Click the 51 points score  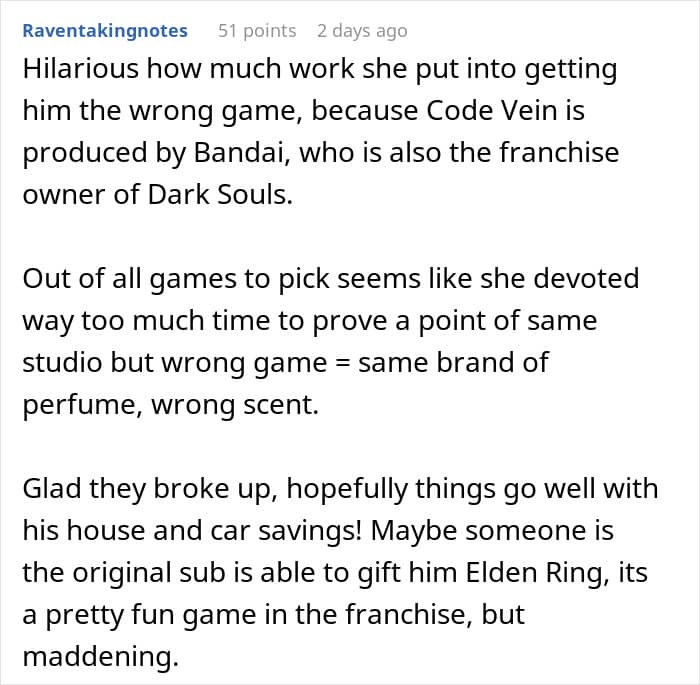pyautogui.click(x=257, y=31)
